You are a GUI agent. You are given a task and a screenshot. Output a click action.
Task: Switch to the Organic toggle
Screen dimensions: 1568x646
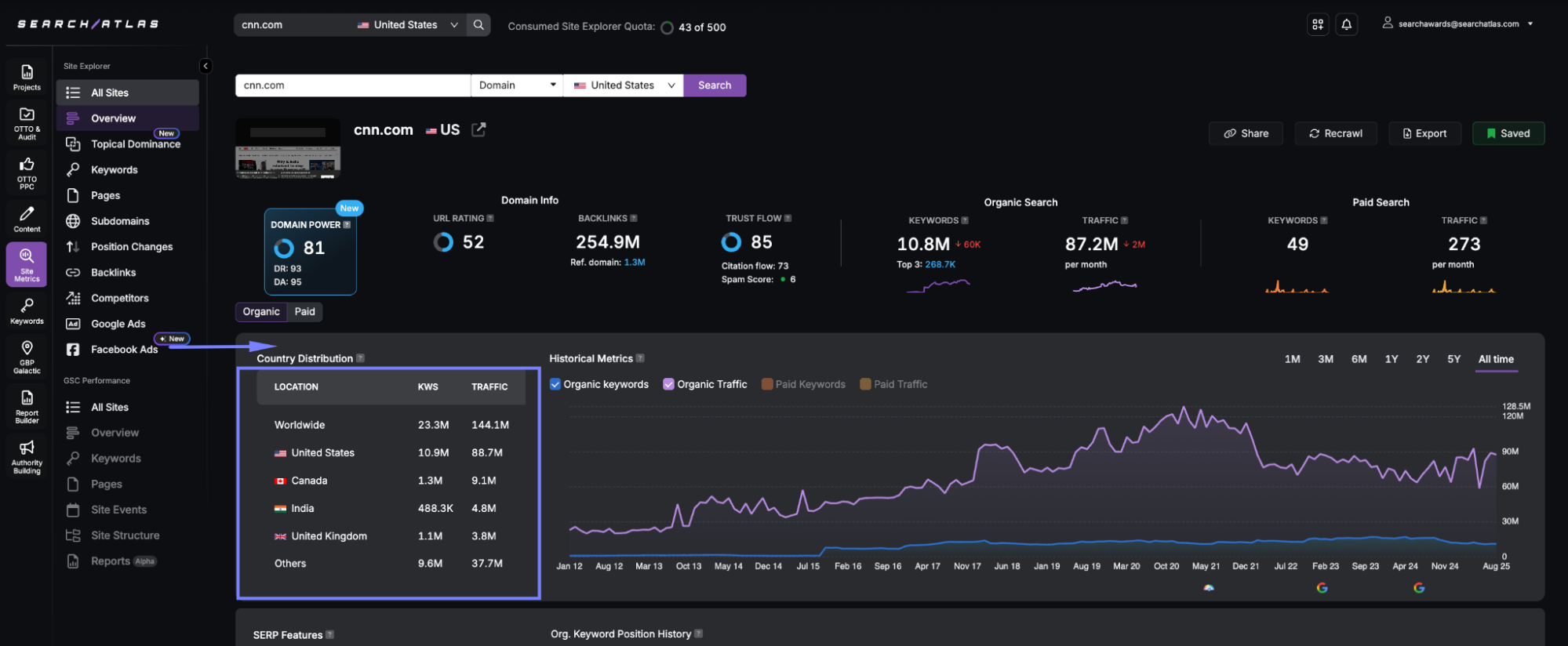261,311
